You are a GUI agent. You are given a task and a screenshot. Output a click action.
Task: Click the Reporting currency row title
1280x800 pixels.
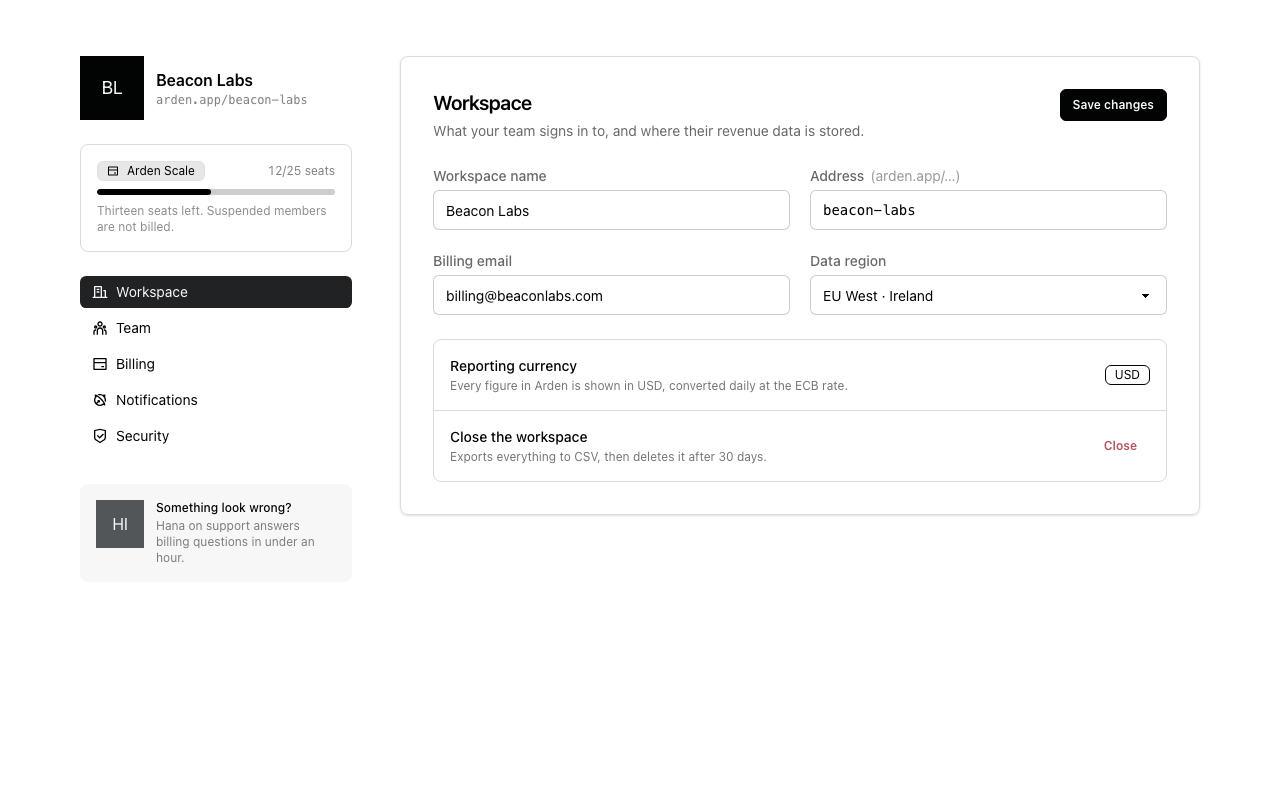pyautogui.click(x=513, y=366)
